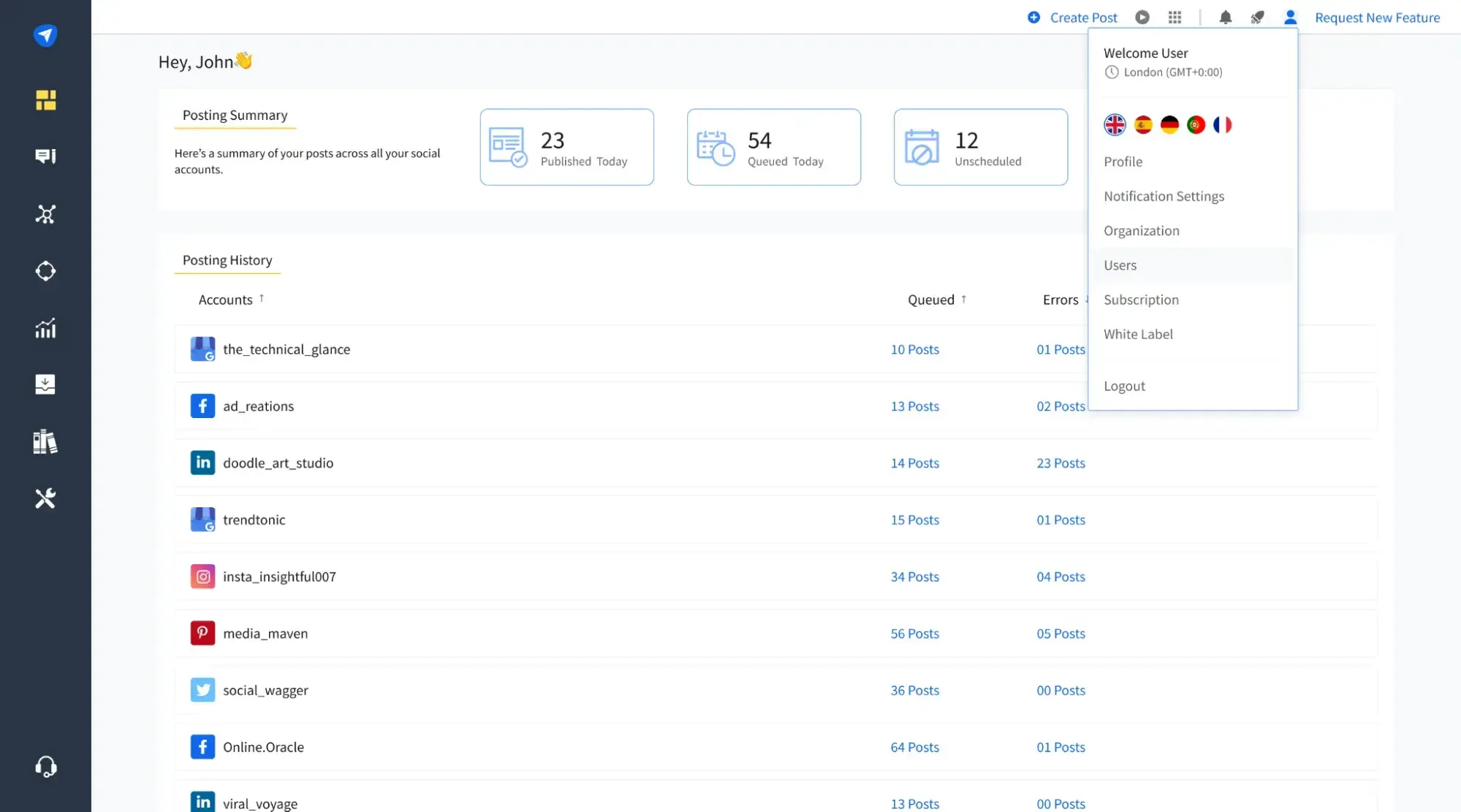Contact support via the headset icon
Screen dimensions: 1461x812
coord(45,765)
